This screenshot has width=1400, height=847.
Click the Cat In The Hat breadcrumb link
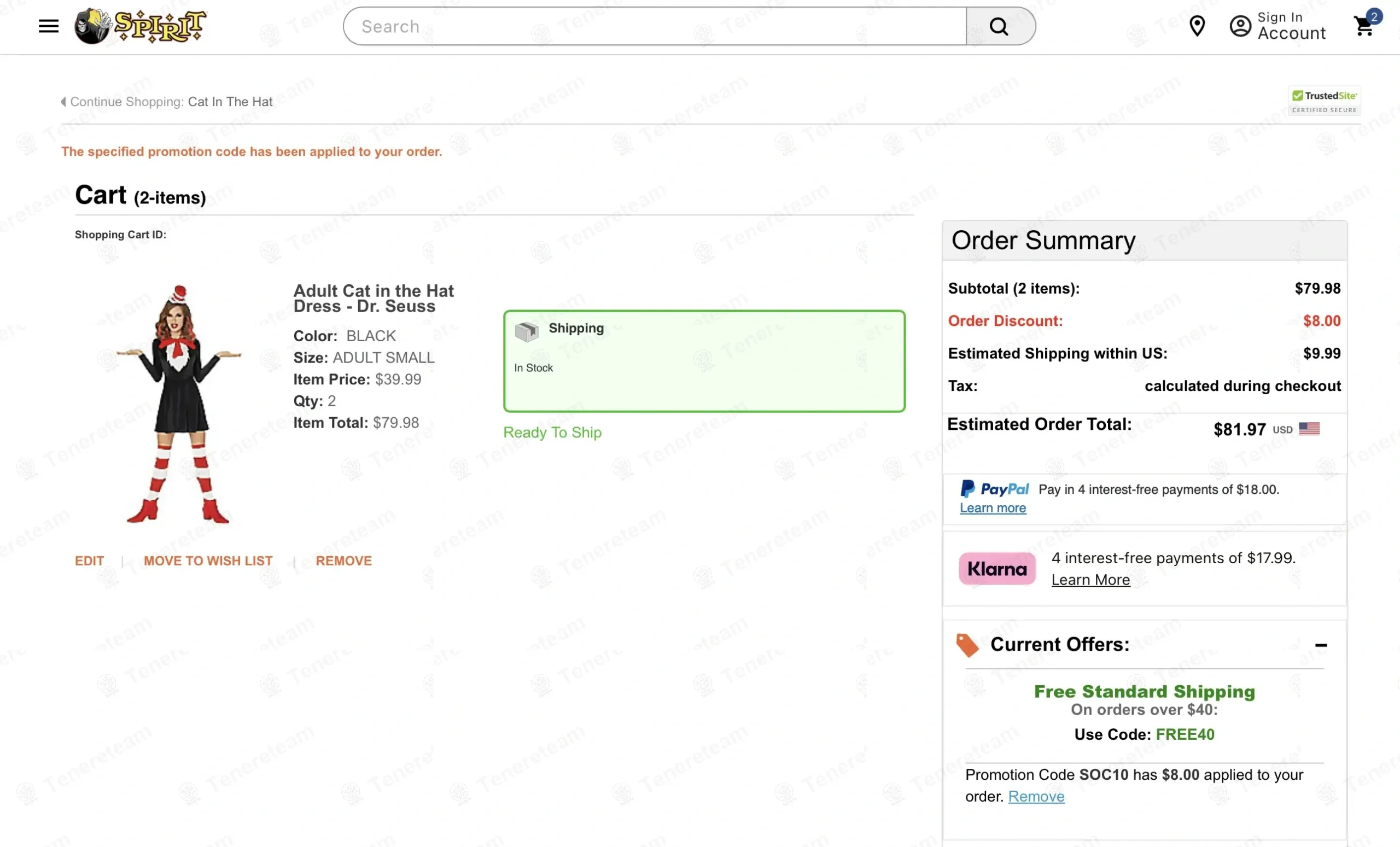pos(230,102)
